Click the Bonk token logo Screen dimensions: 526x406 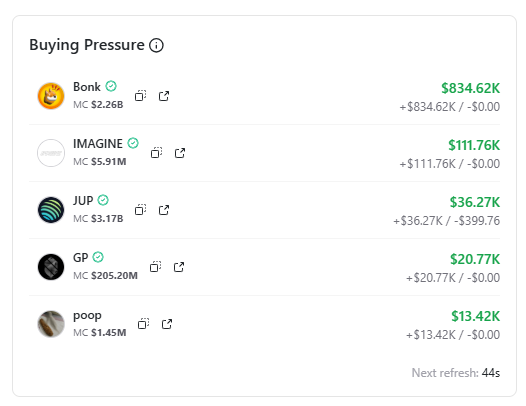51,96
